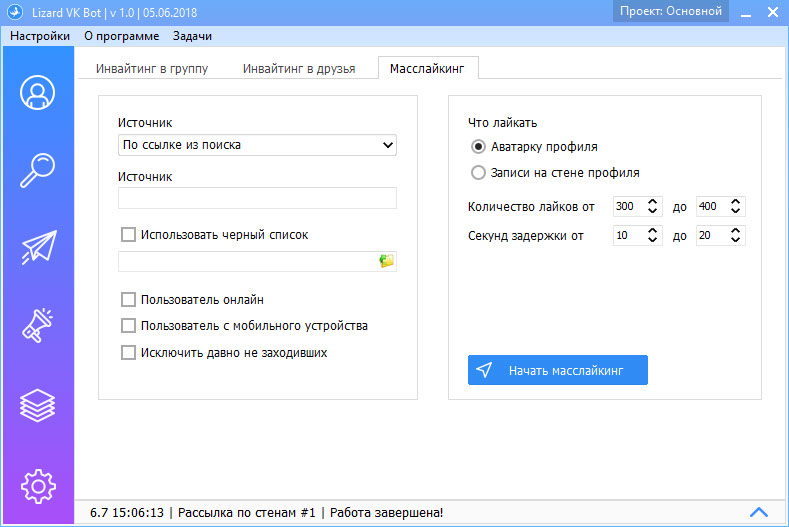Toggle 'Исключить давно не заходивших' checkbox
Image resolution: width=789 pixels, height=527 pixels.
tap(128, 353)
